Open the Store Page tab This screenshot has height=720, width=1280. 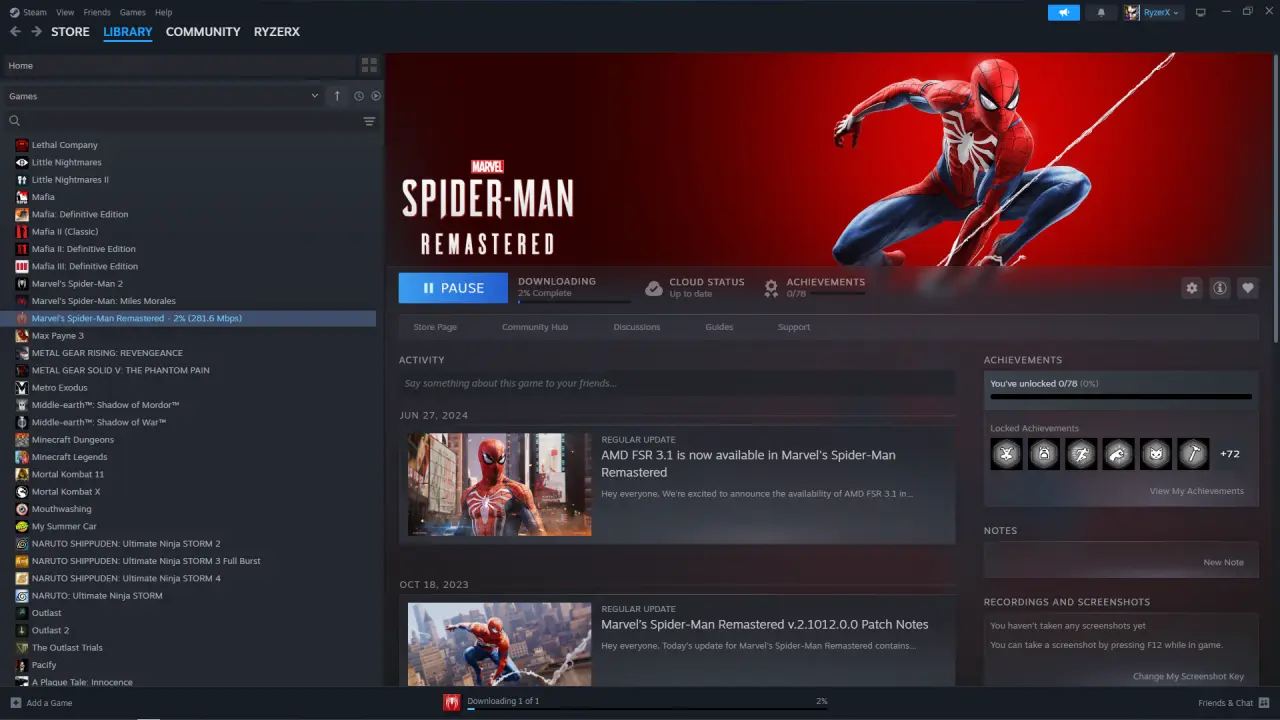tap(435, 327)
